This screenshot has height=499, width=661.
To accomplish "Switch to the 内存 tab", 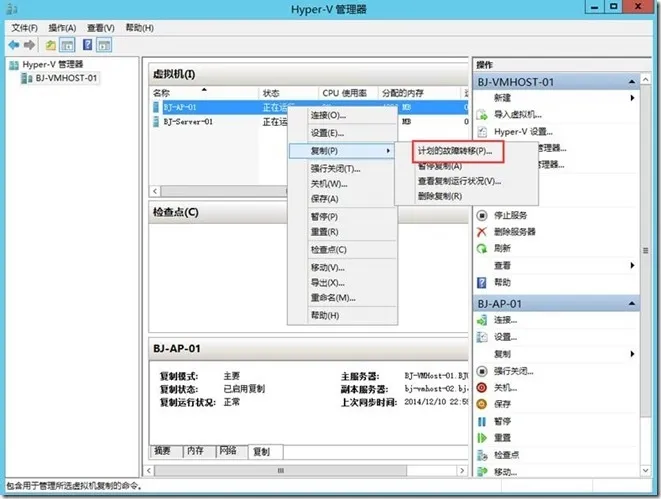I will click(x=198, y=451).
